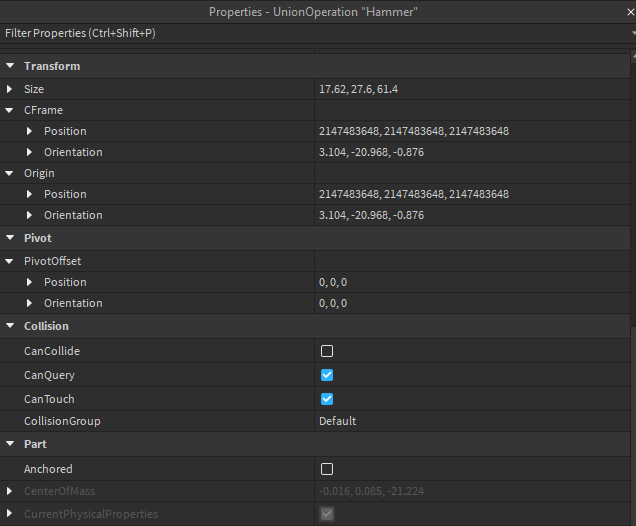
Task: Collapse the Part section
Action: pos(10,444)
